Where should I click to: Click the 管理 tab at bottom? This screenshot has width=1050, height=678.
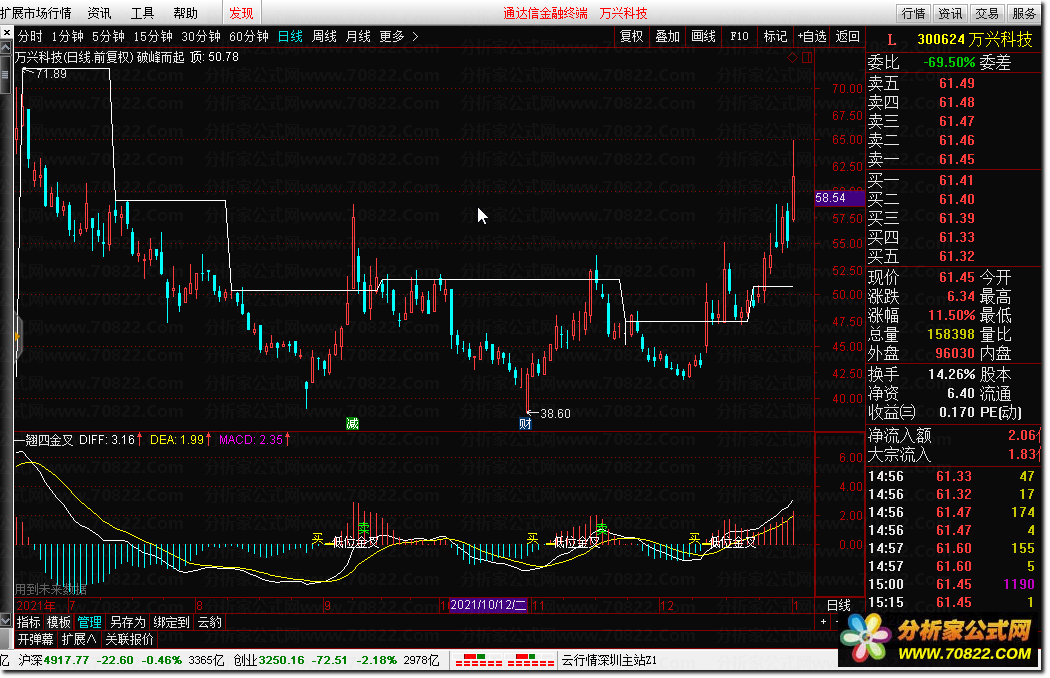coord(90,622)
